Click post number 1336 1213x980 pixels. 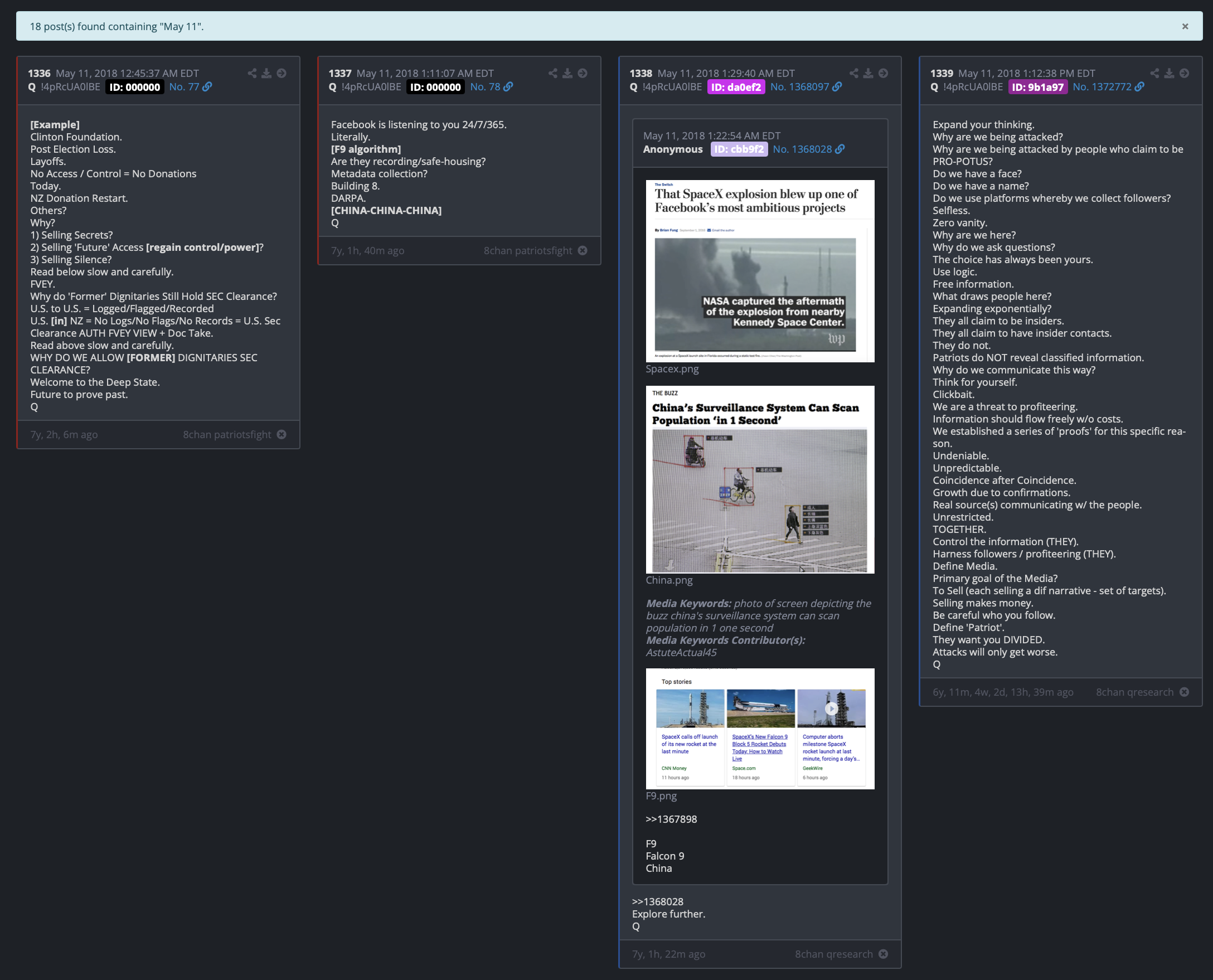coord(40,74)
